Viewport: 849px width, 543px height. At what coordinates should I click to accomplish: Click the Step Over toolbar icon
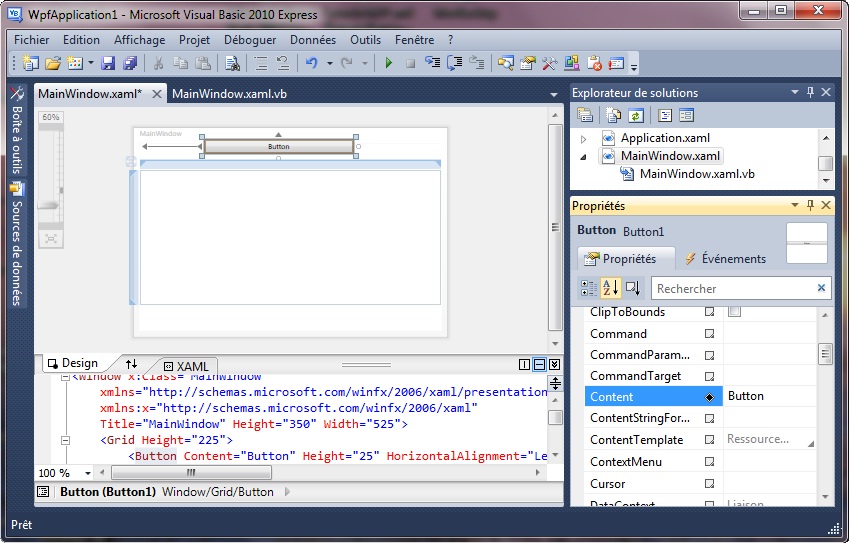coord(454,63)
